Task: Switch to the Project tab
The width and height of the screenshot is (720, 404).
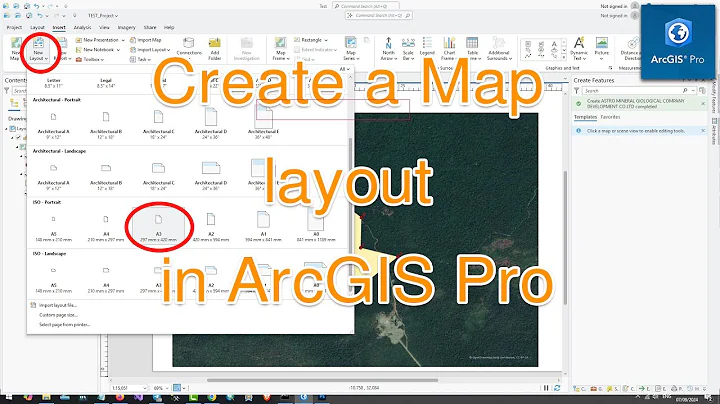Action: 14,28
